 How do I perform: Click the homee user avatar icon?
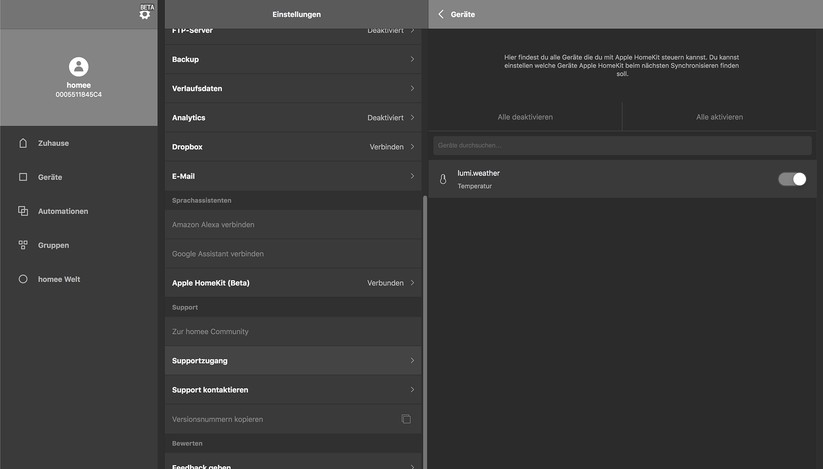(79, 67)
